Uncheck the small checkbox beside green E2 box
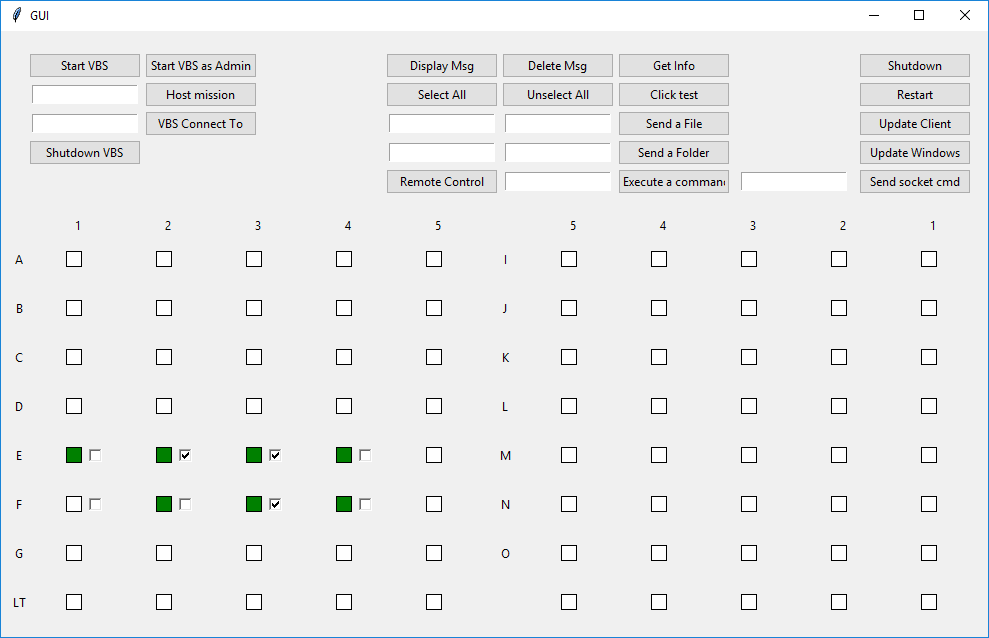989x638 pixels. (x=185, y=455)
